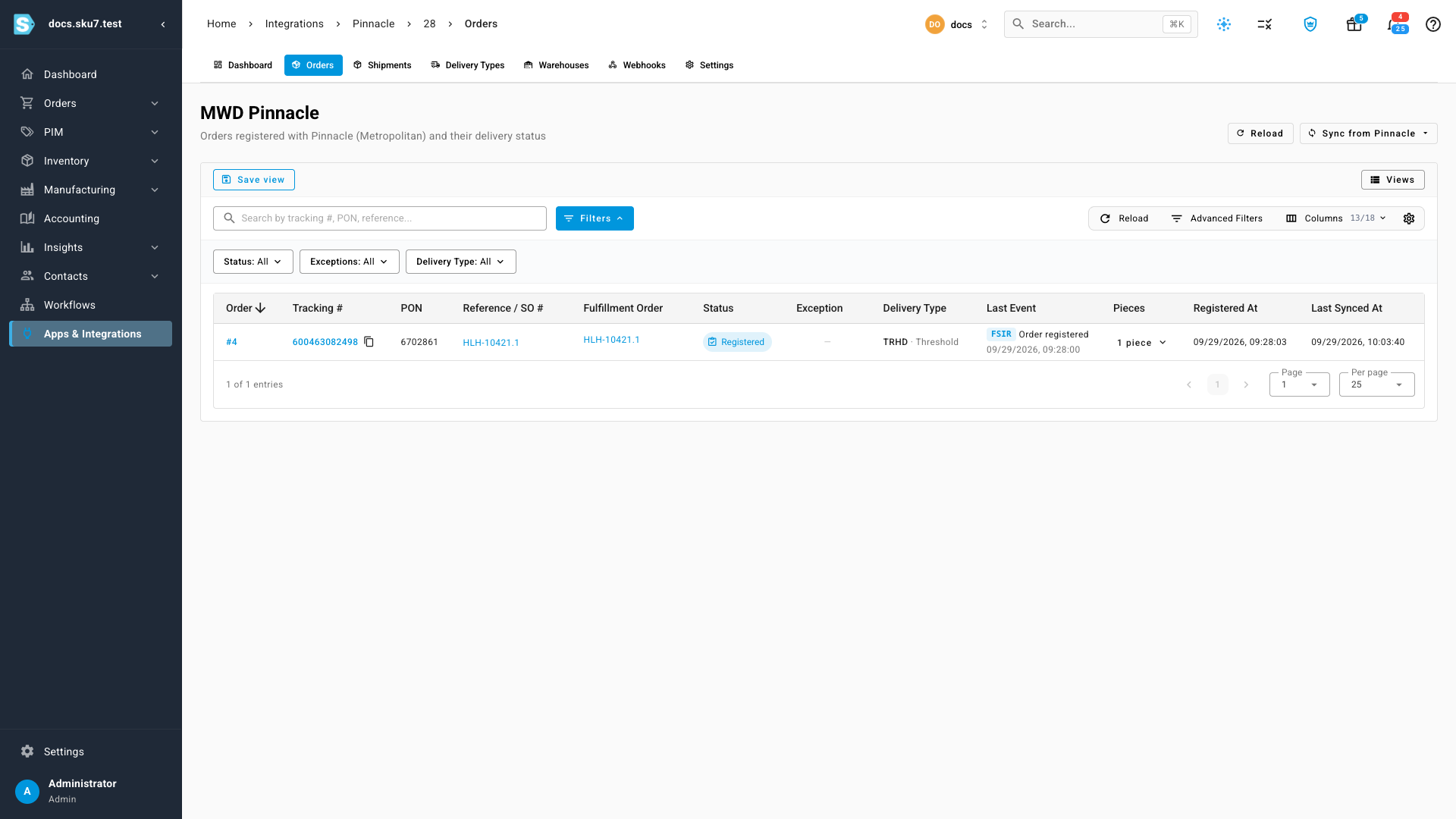Image resolution: width=1456 pixels, height=819 pixels.
Task: Open table settings gear icon
Action: pyautogui.click(x=1408, y=218)
